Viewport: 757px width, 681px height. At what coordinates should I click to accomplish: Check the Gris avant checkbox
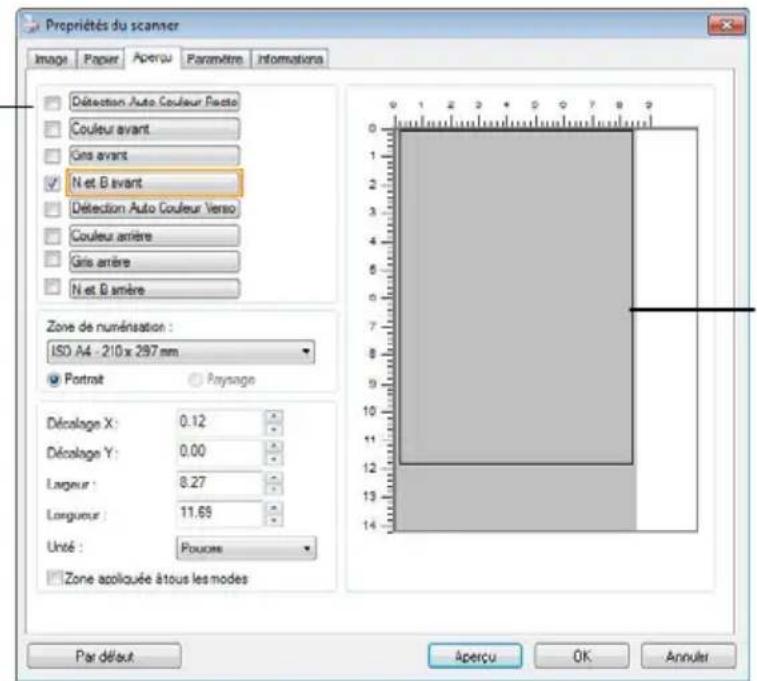pyautogui.click(x=52, y=155)
